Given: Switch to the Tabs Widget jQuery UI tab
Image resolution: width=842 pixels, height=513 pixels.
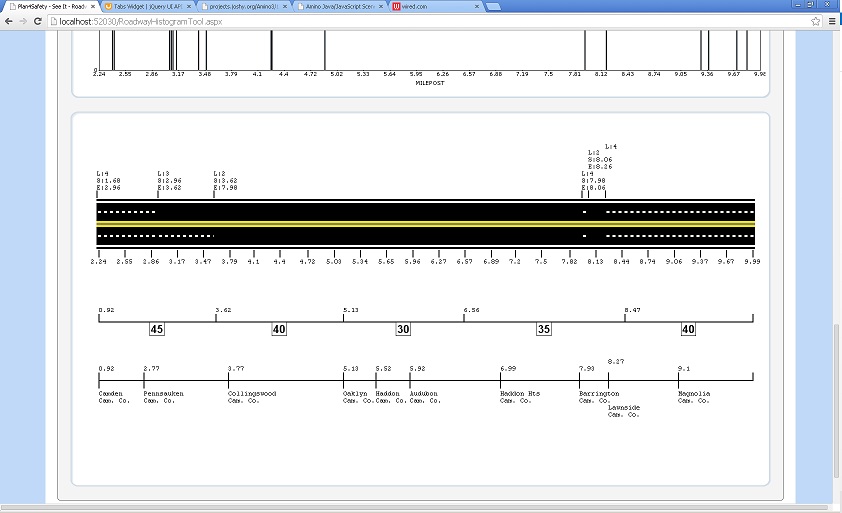Looking at the screenshot, I should pyautogui.click(x=148, y=6).
